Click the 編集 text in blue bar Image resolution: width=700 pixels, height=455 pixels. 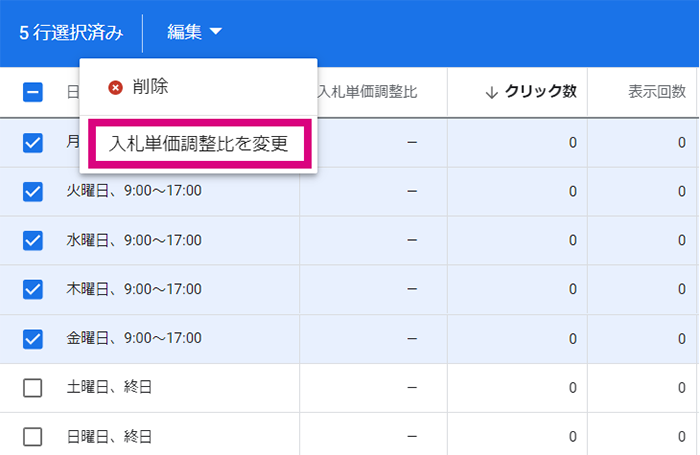(184, 32)
